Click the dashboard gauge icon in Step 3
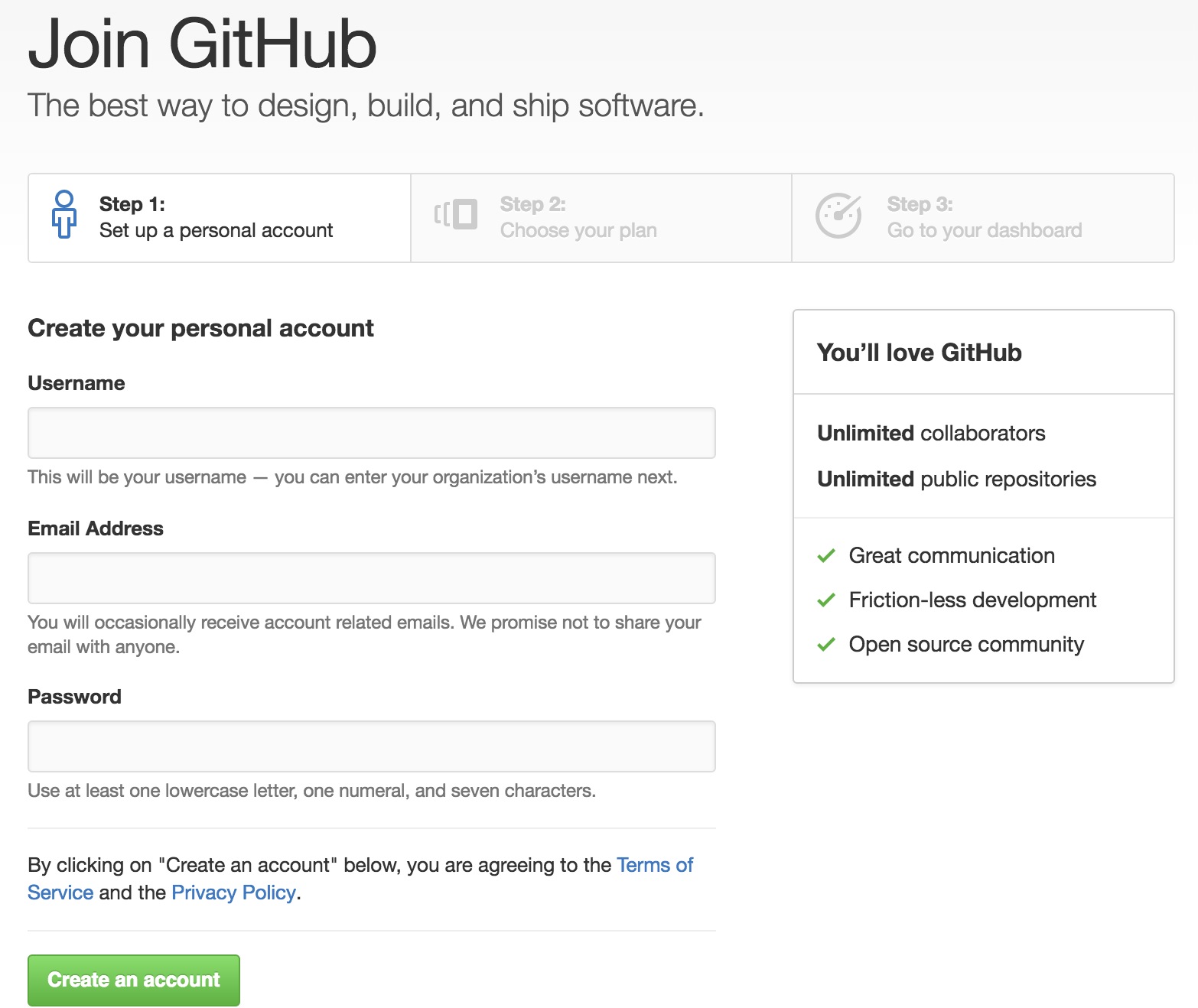Image resolution: width=1198 pixels, height=1008 pixels. [x=838, y=215]
